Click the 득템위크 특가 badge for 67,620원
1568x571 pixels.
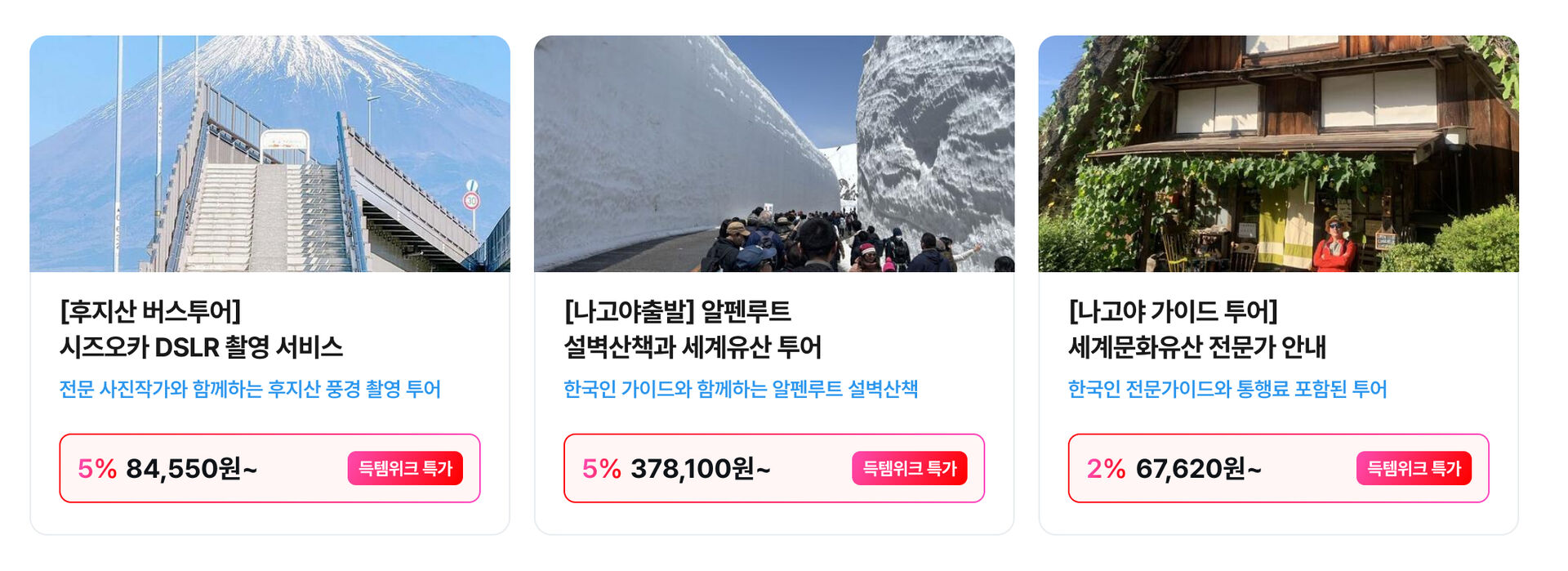click(x=1414, y=468)
